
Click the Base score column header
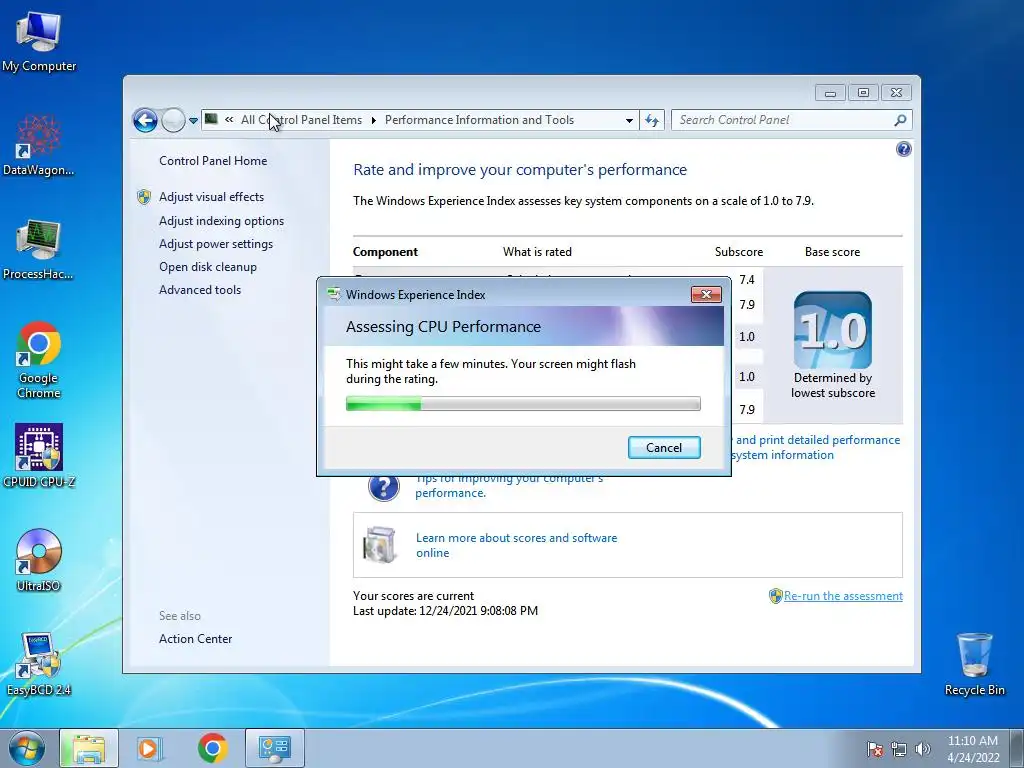832,251
